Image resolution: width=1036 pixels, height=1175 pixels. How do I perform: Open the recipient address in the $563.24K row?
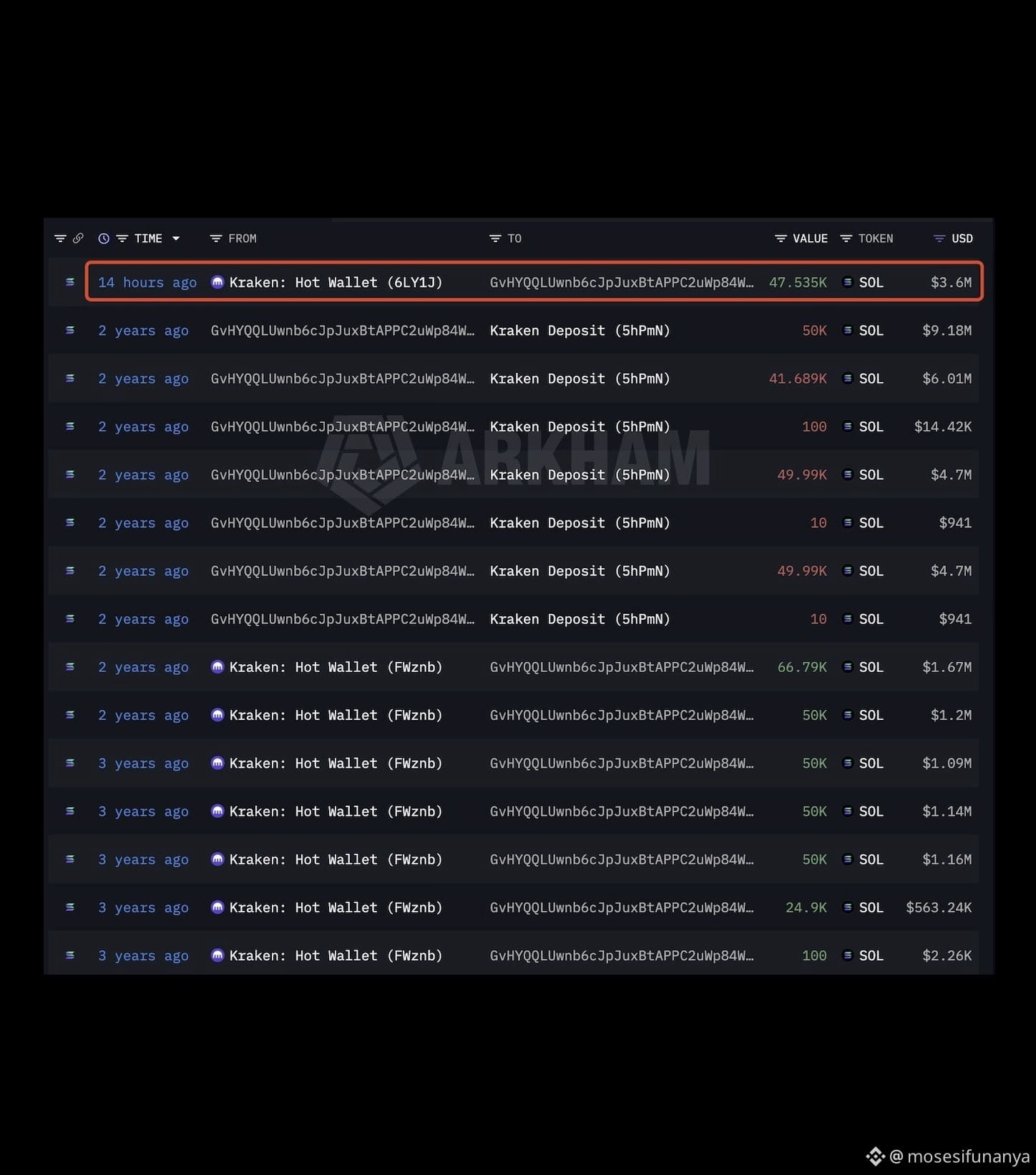[622, 907]
